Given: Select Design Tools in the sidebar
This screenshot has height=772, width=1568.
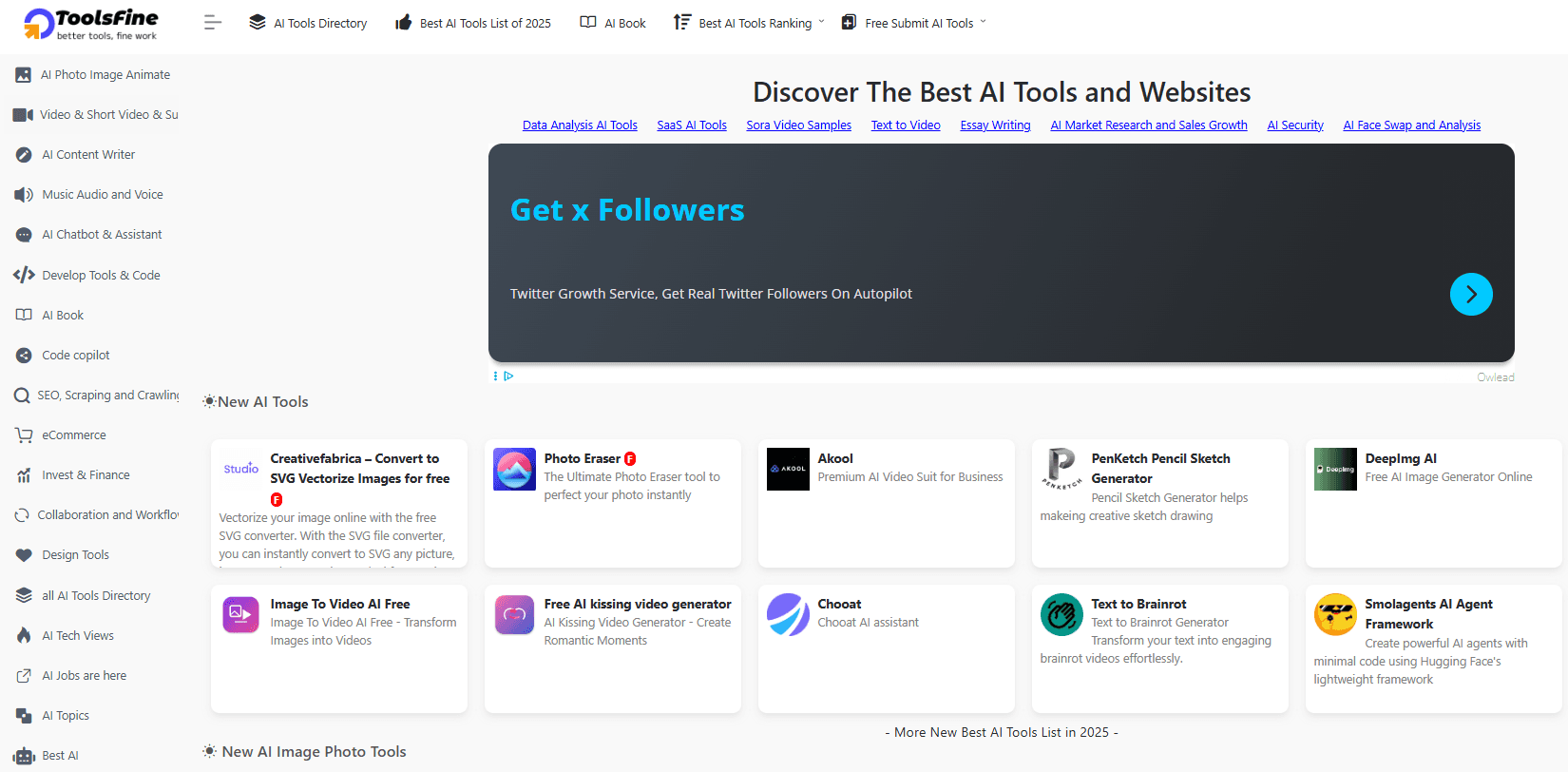Looking at the screenshot, I should (75, 554).
